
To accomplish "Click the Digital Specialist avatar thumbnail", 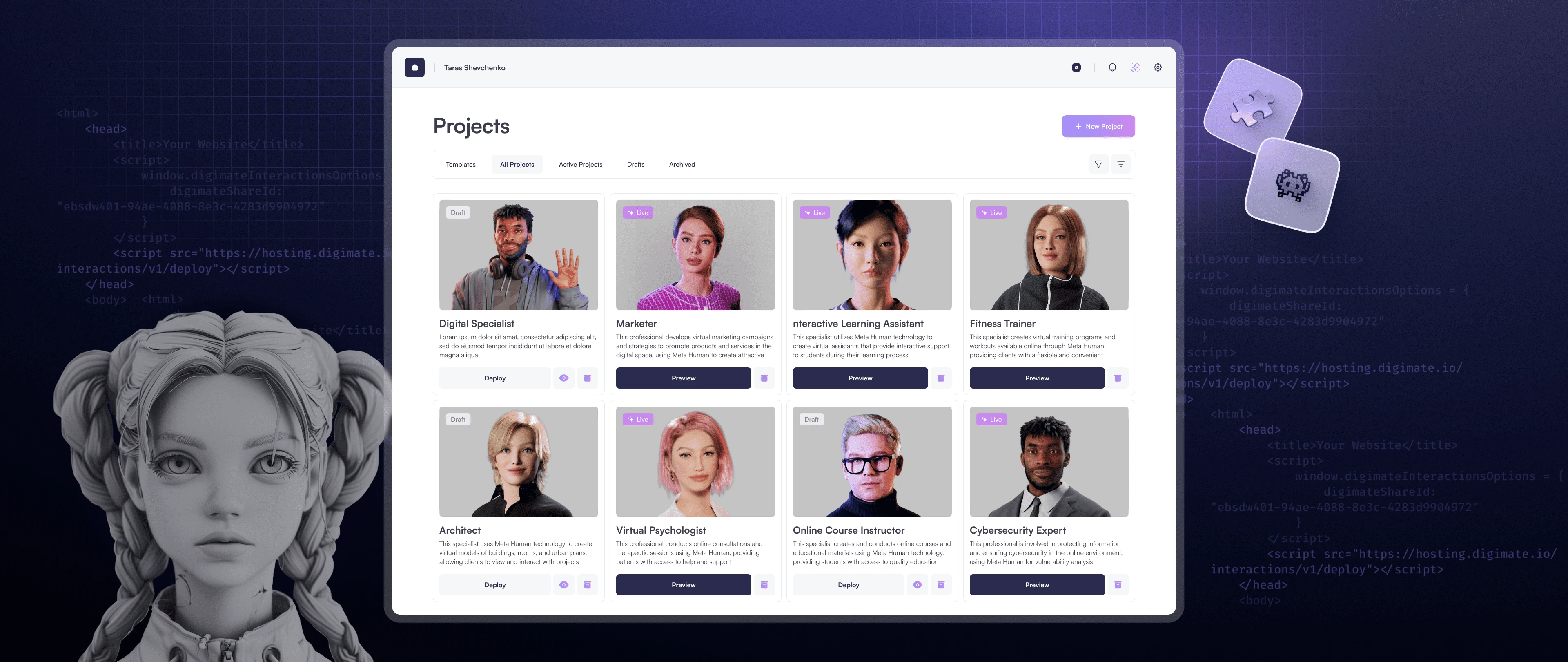I will pyautogui.click(x=519, y=255).
